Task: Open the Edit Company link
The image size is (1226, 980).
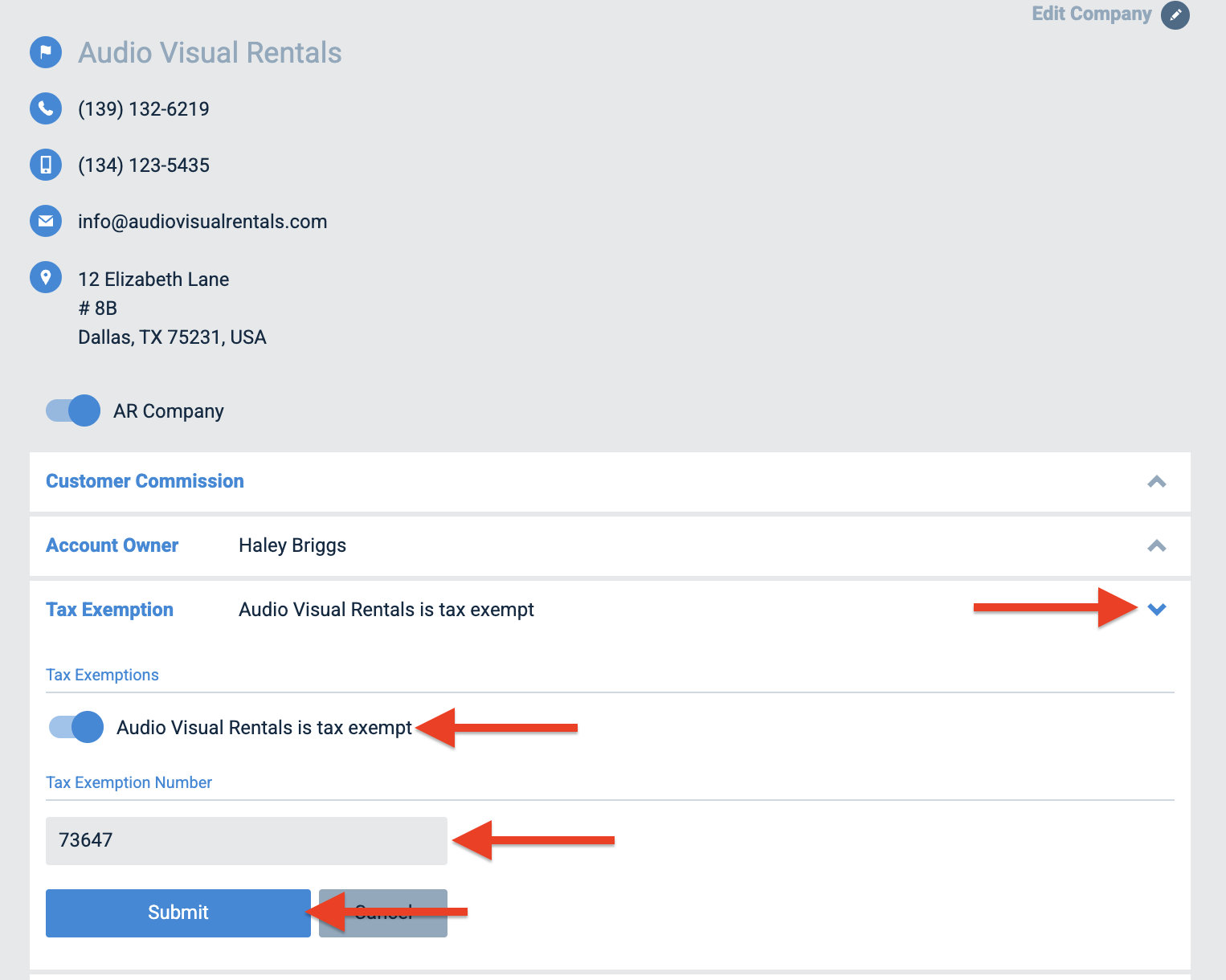Action: tap(1091, 14)
